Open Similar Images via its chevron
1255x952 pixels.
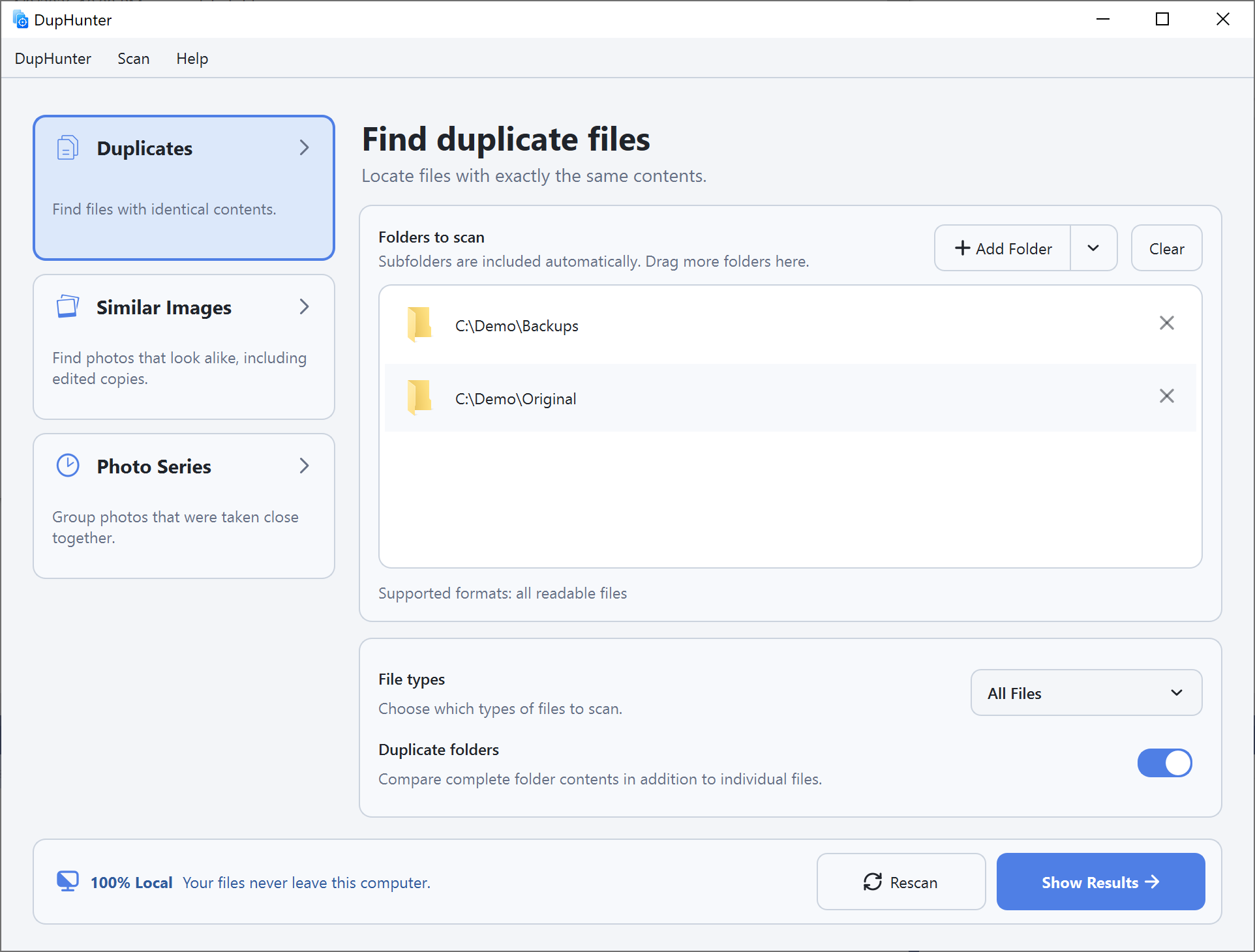tap(304, 306)
